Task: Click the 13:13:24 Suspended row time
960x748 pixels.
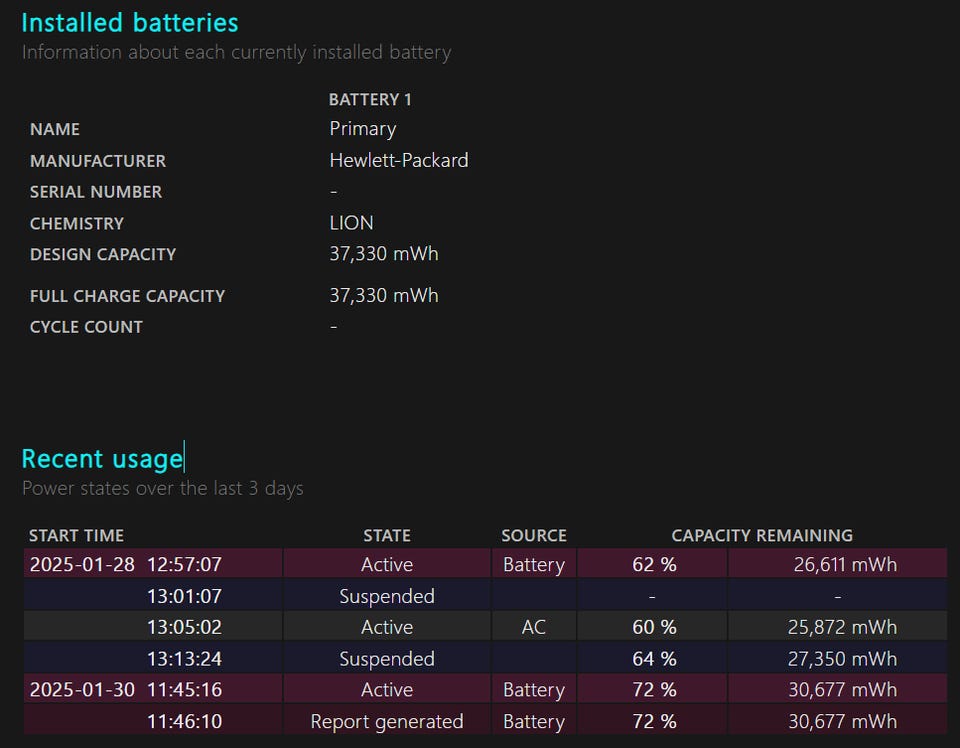Action: (184, 659)
